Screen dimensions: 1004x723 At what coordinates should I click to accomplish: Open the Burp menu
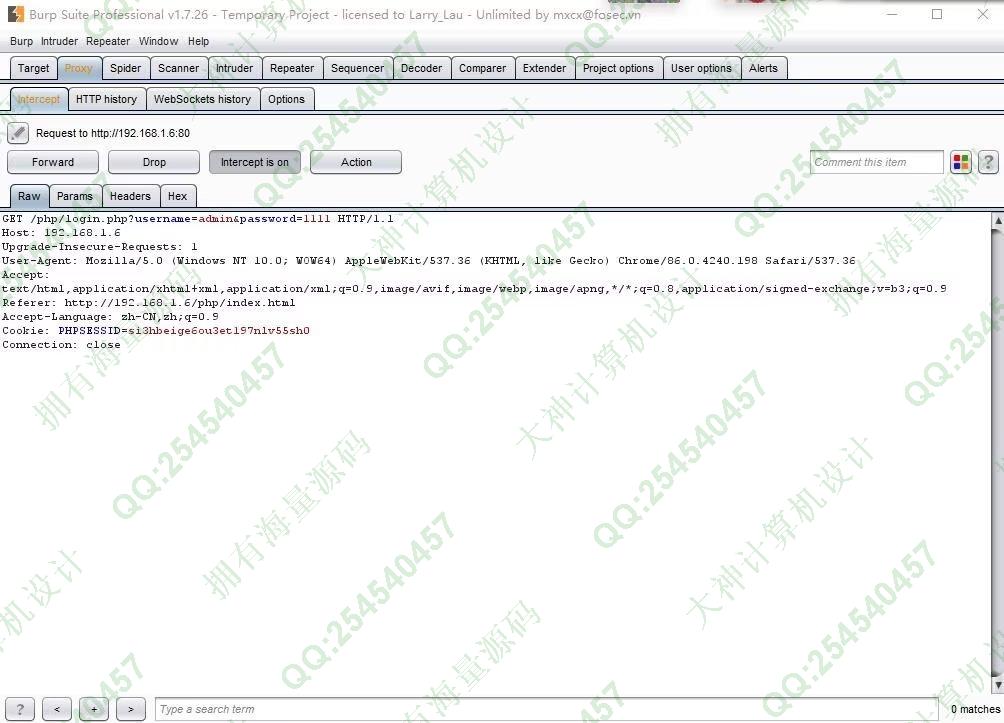[21, 41]
